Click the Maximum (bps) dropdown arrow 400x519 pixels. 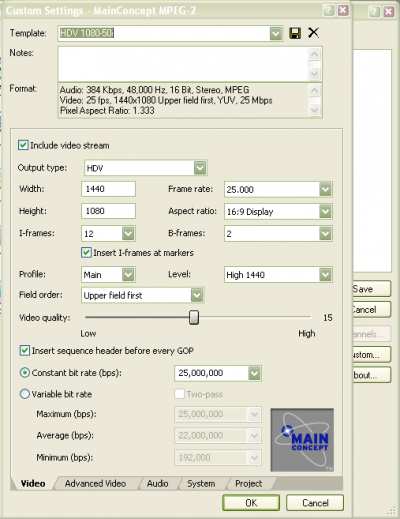(254, 414)
